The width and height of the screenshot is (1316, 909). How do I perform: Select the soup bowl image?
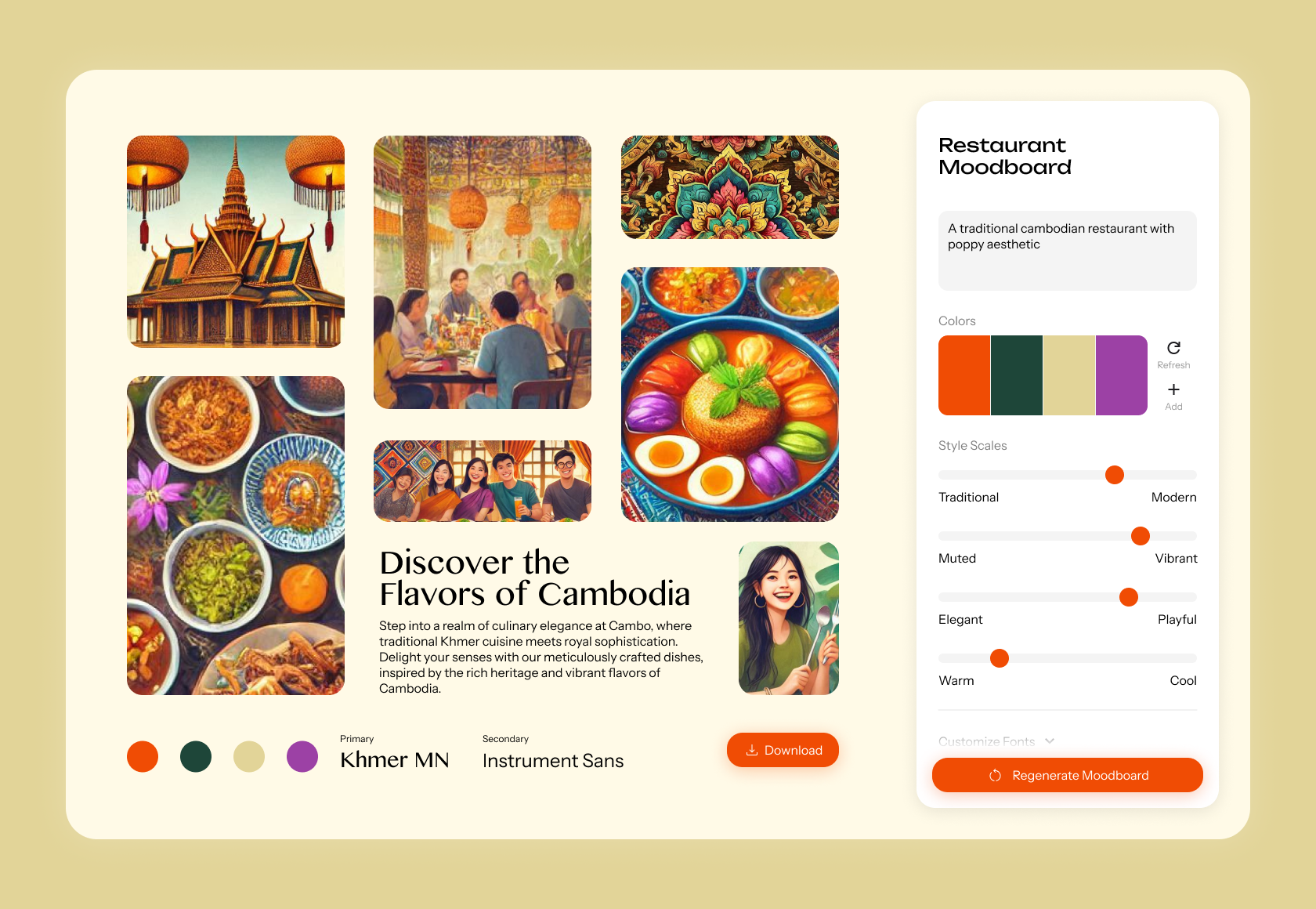coord(730,394)
